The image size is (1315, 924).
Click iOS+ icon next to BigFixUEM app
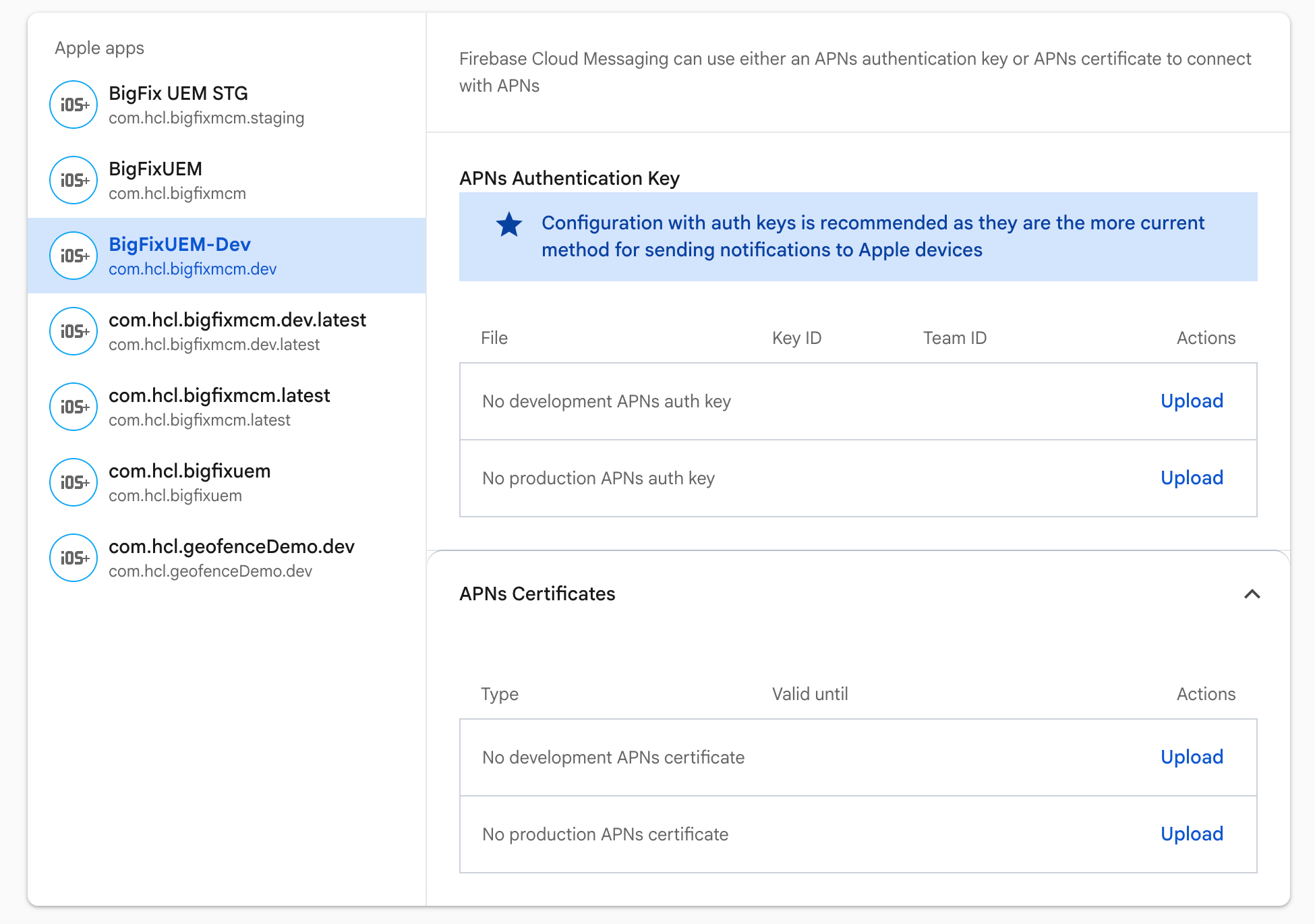74,180
